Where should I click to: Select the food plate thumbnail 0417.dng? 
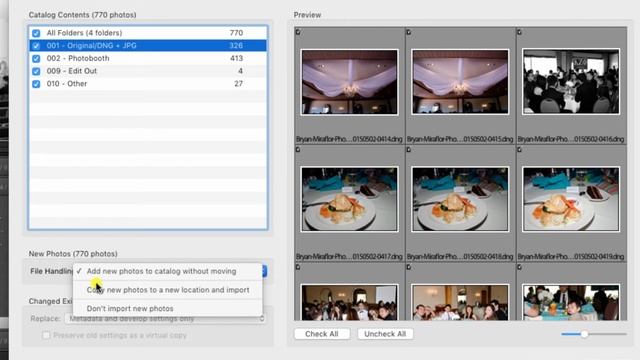[x=349, y=199]
